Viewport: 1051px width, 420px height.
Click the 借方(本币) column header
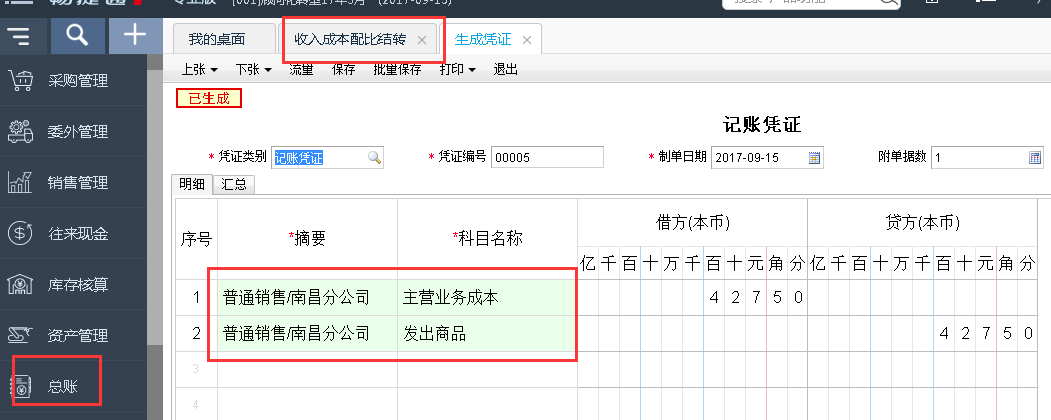(x=692, y=222)
